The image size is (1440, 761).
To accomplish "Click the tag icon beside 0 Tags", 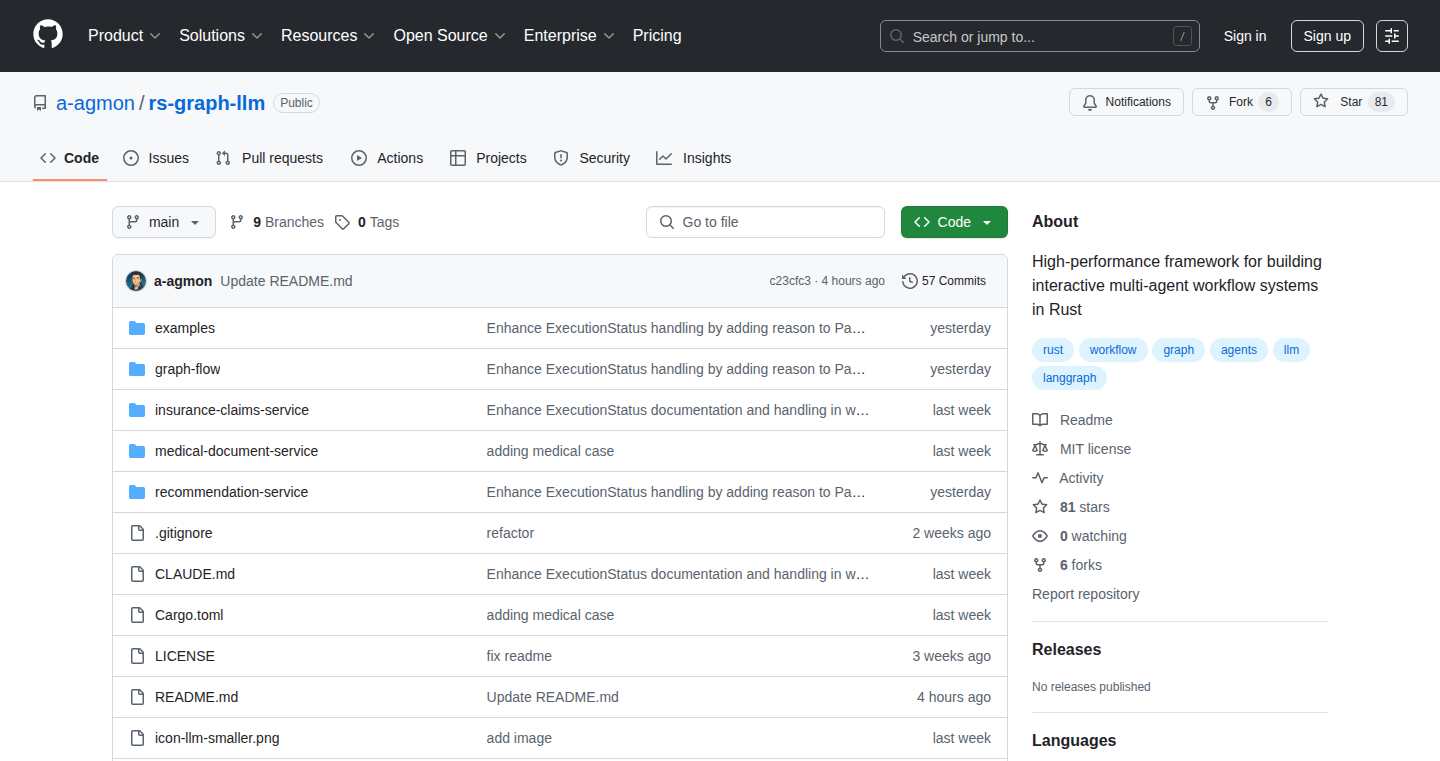I will (342, 222).
